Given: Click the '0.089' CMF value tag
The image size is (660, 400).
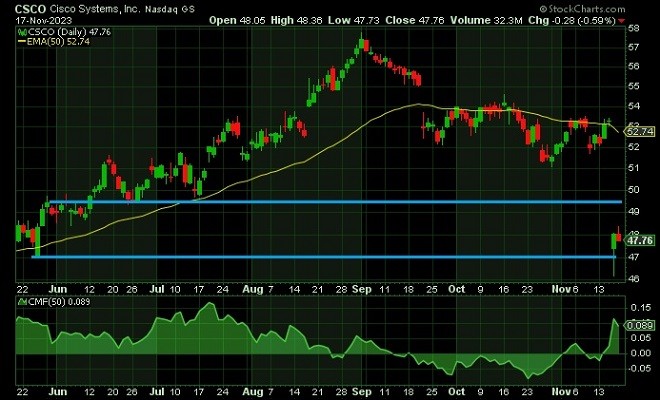Looking at the screenshot, I should click(x=640, y=325).
